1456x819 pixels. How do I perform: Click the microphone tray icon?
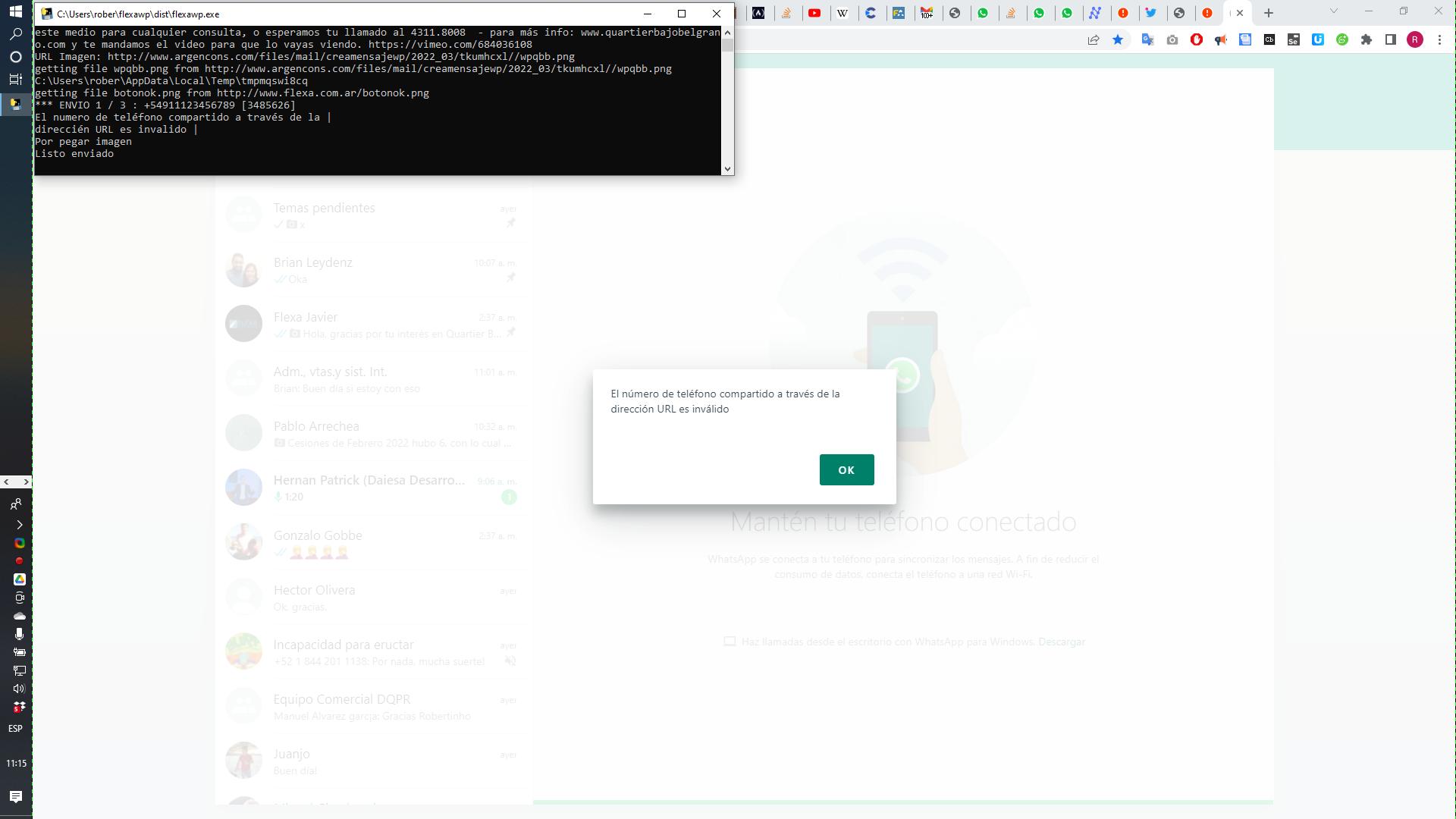tap(19, 634)
